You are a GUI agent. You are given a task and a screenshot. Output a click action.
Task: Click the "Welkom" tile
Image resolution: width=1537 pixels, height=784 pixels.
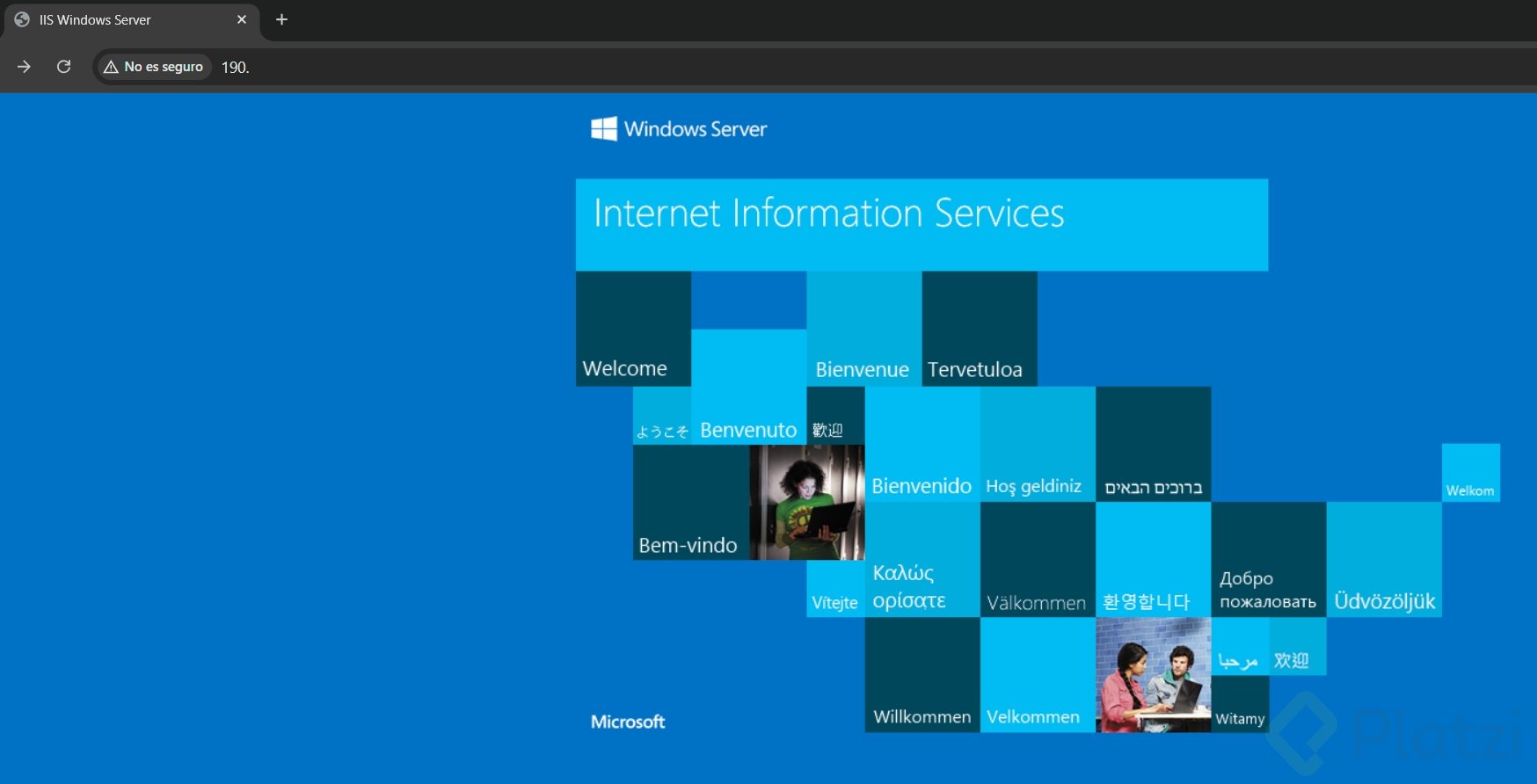[x=1471, y=473]
